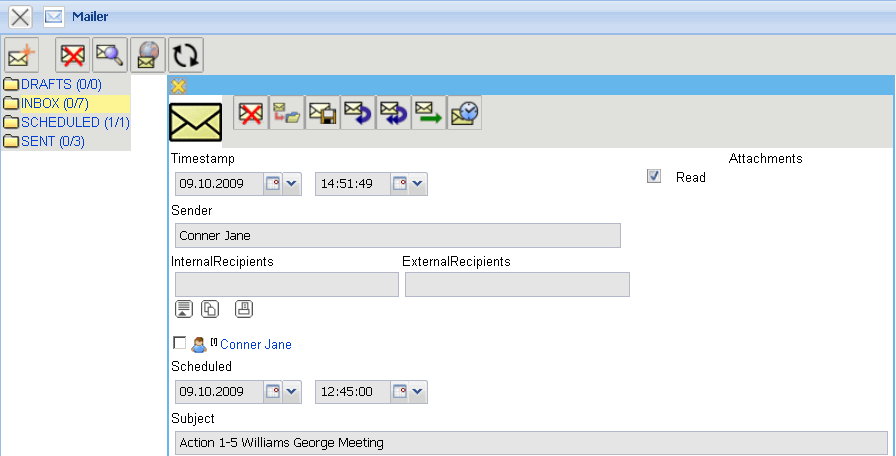The width and height of the screenshot is (896, 456).
Task: Click the globe mail icon
Action: (147, 54)
